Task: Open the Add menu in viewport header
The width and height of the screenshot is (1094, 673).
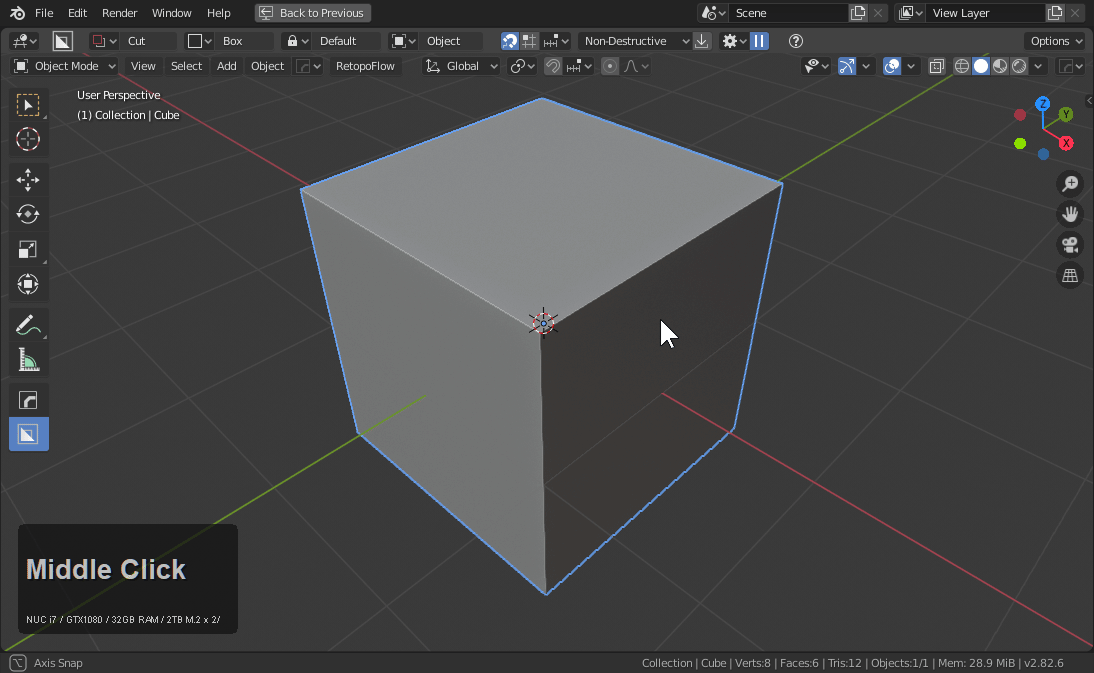Action: point(227,66)
